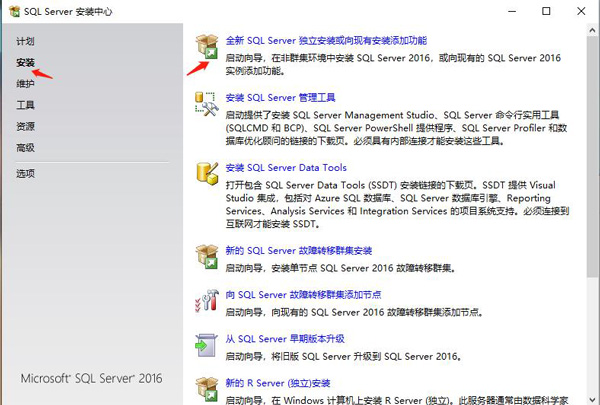The height and width of the screenshot is (405, 600).
Task: Click the SQL Server window title bar icon
Action: point(13,11)
